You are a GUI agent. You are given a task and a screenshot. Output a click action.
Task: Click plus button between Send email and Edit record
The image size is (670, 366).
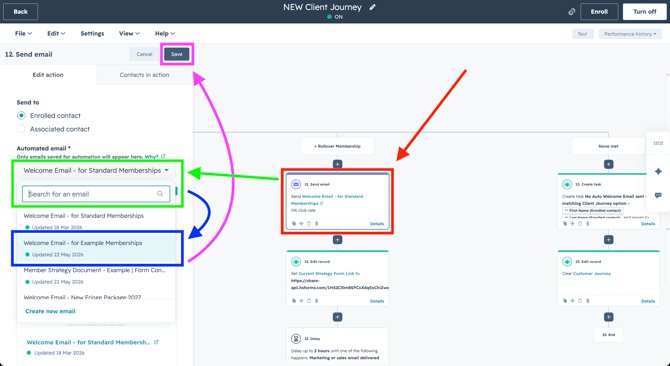[338, 240]
